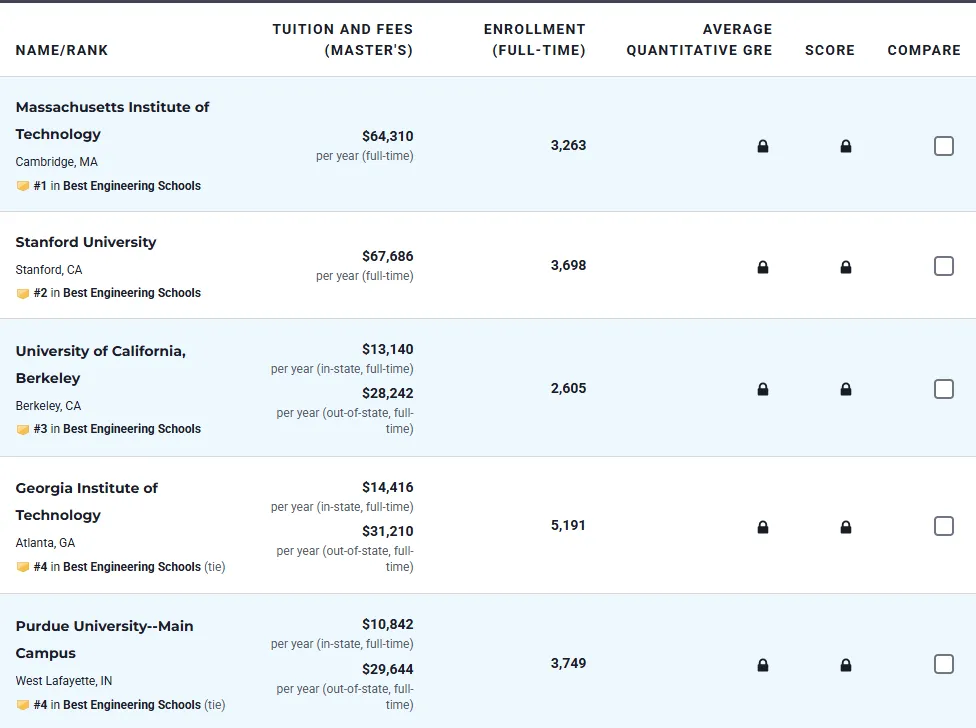This screenshot has width=976, height=728.
Task: Check the compare box for MIT
Action: coord(943,146)
